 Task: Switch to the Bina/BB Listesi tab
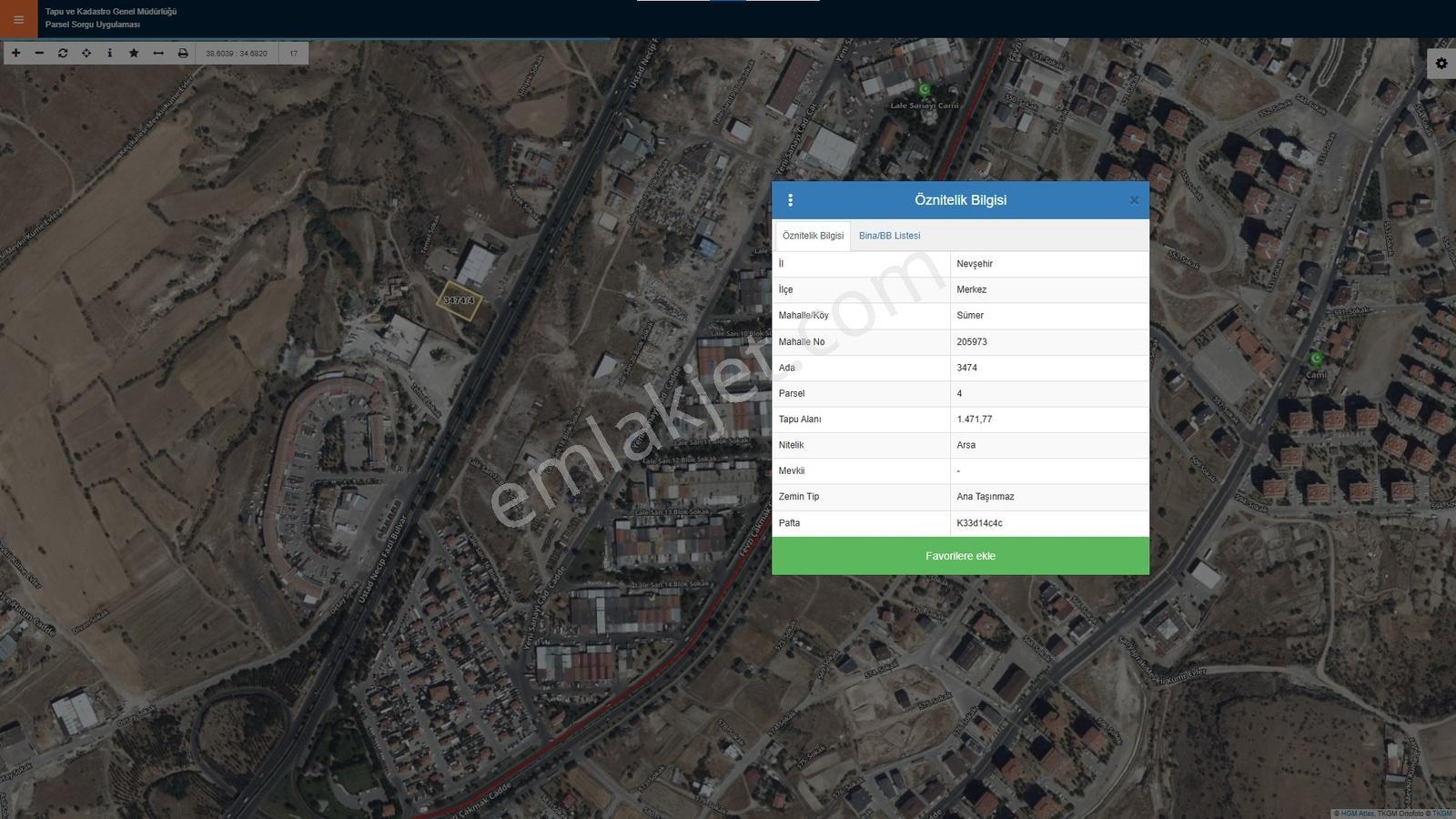click(x=889, y=236)
